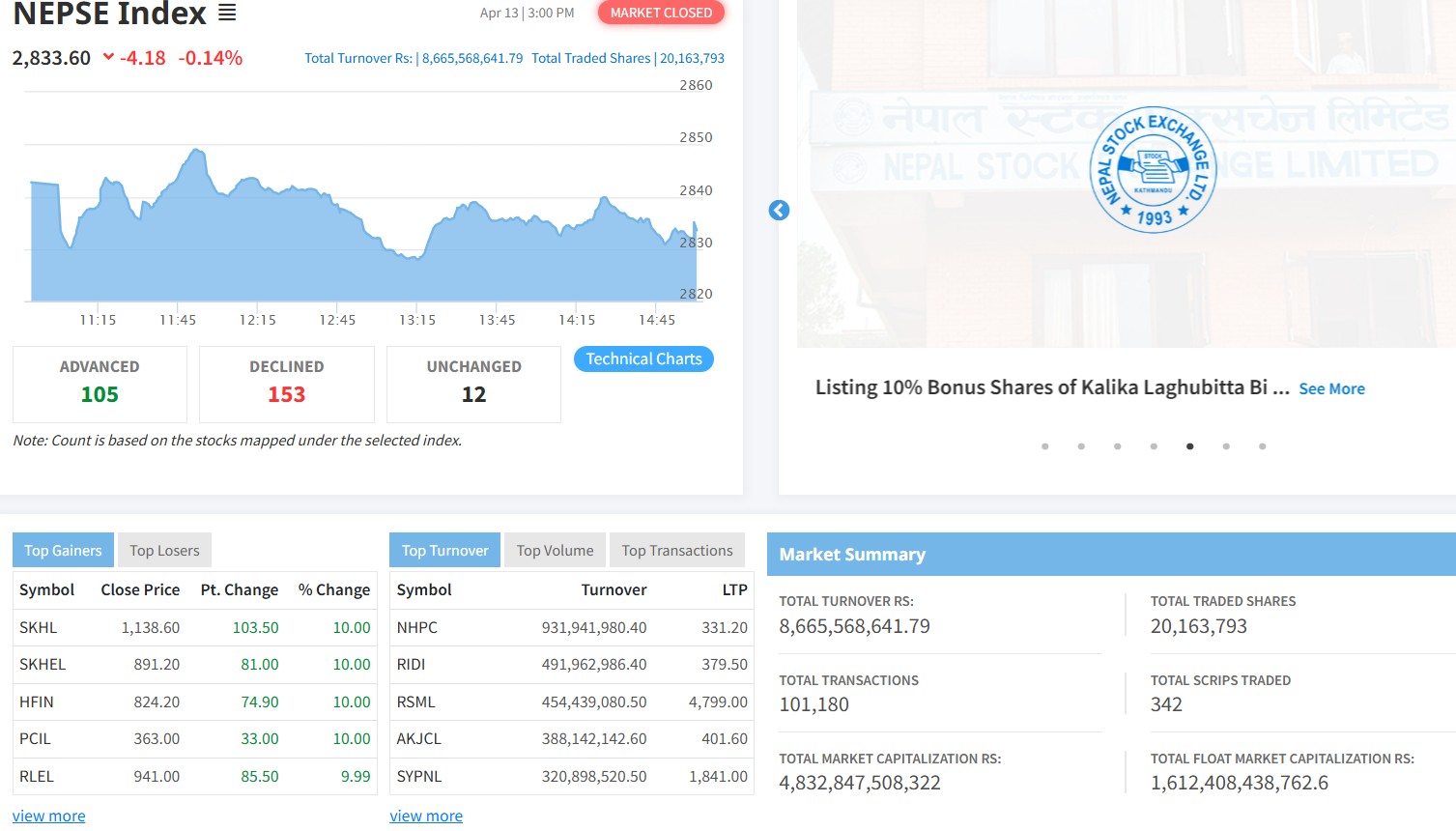Switch to the Top Gainers tab
Viewport: 1456px width, 831px height.
(63, 551)
